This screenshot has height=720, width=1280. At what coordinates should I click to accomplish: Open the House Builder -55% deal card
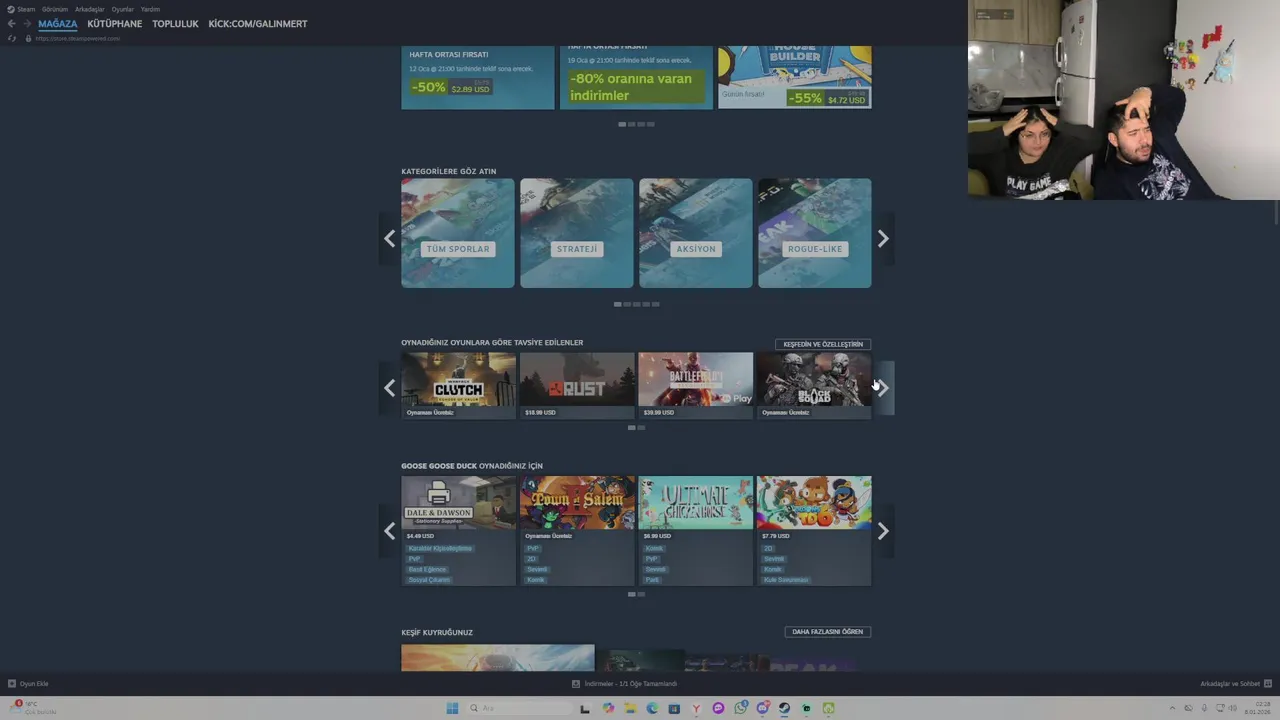coord(794,77)
